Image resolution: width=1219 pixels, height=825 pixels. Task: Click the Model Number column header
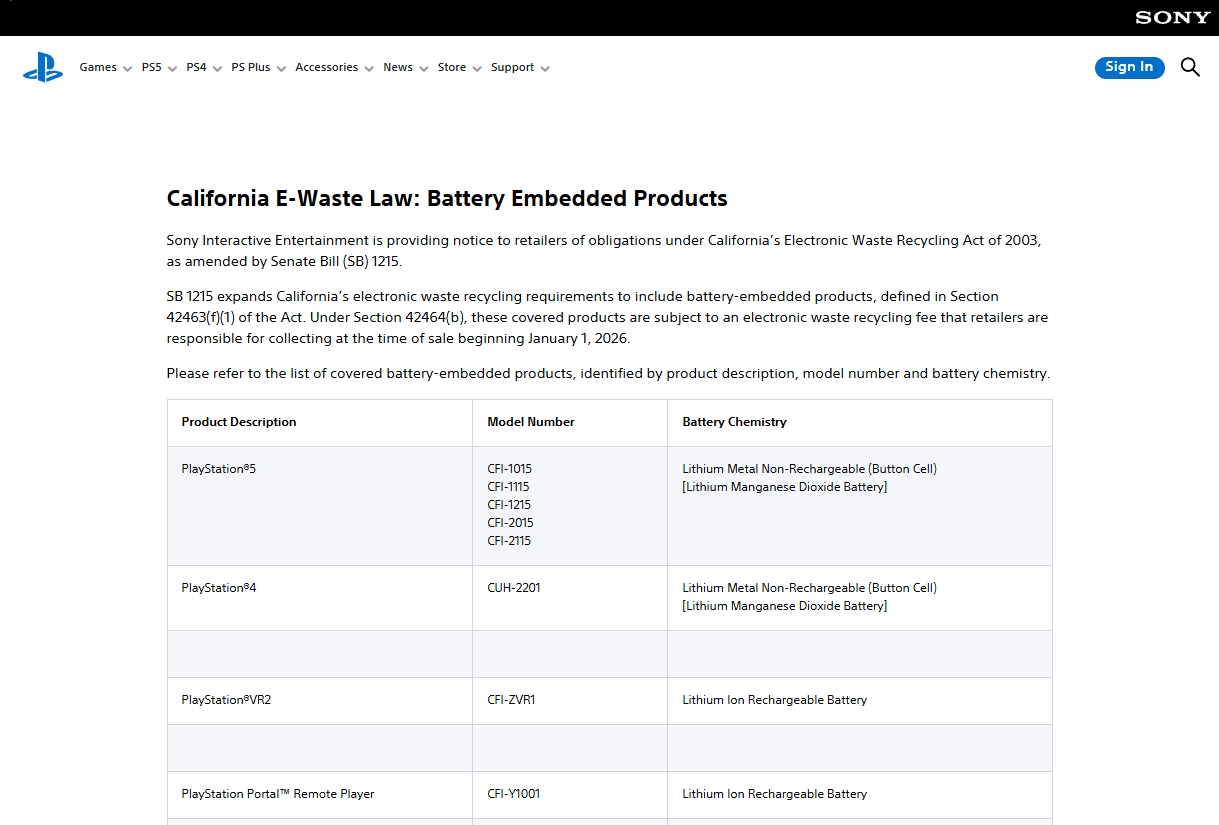click(x=531, y=422)
